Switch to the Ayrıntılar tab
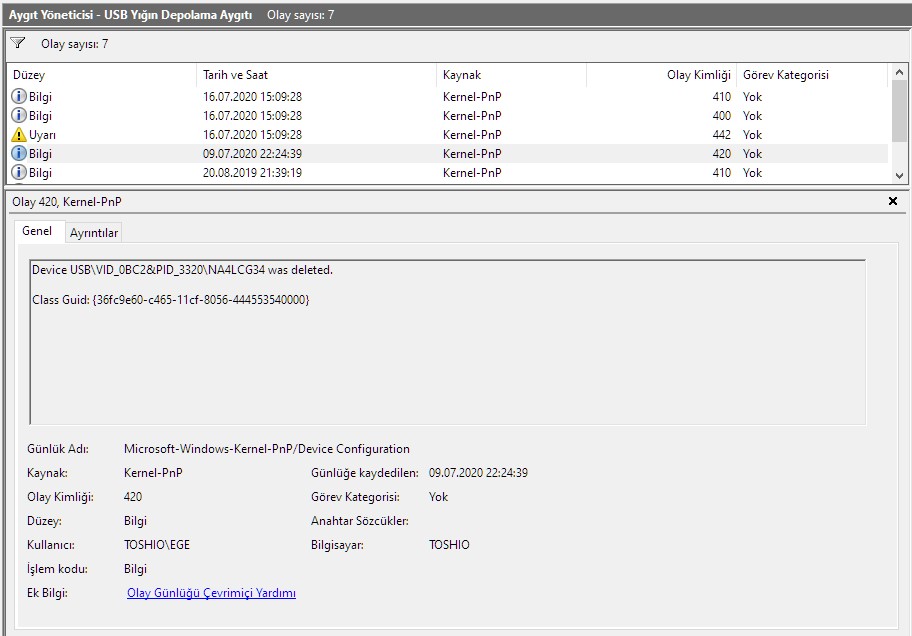This screenshot has width=912, height=636. [x=94, y=233]
